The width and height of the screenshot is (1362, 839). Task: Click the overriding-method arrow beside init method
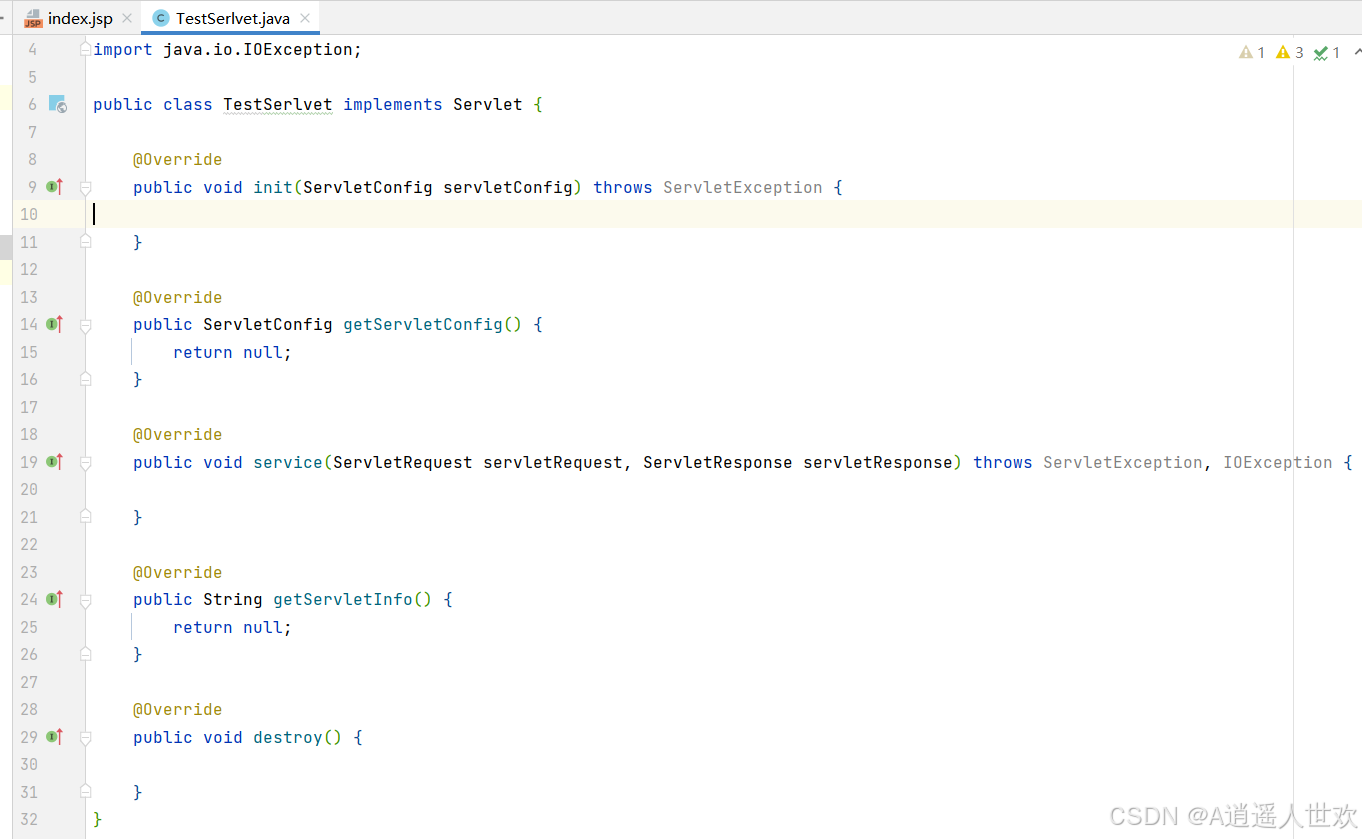point(54,186)
